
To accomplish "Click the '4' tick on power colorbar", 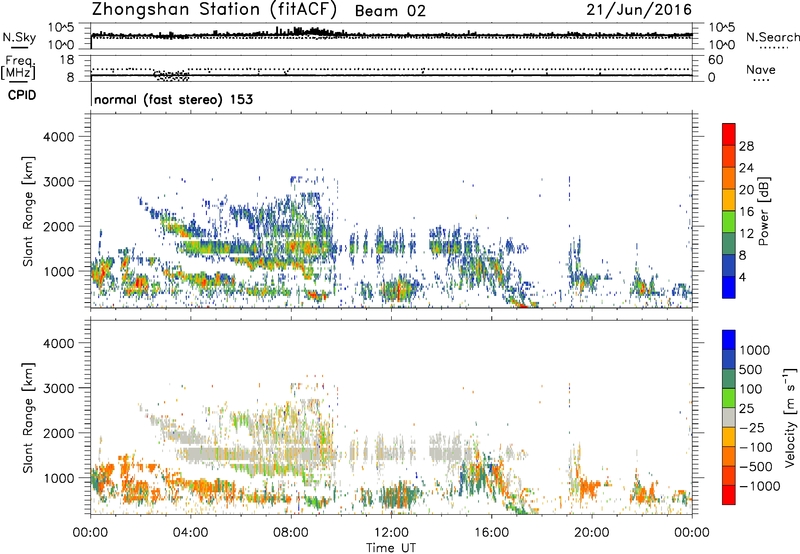I will pos(743,277).
